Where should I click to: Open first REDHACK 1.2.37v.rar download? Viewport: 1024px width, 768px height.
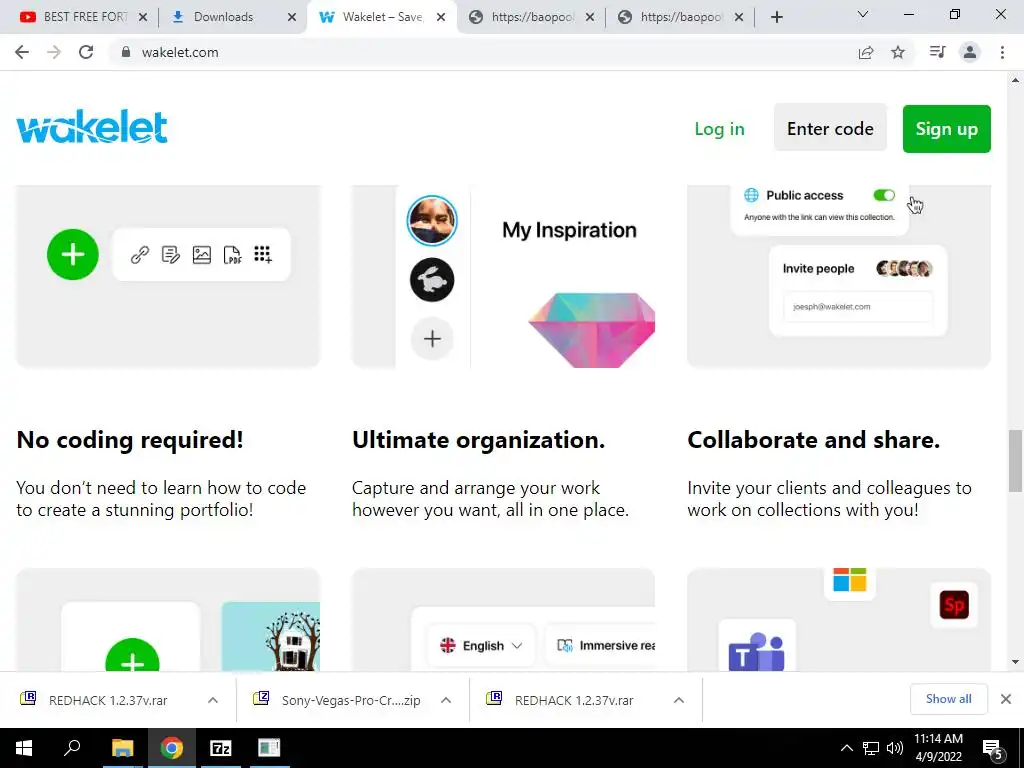click(x=108, y=700)
